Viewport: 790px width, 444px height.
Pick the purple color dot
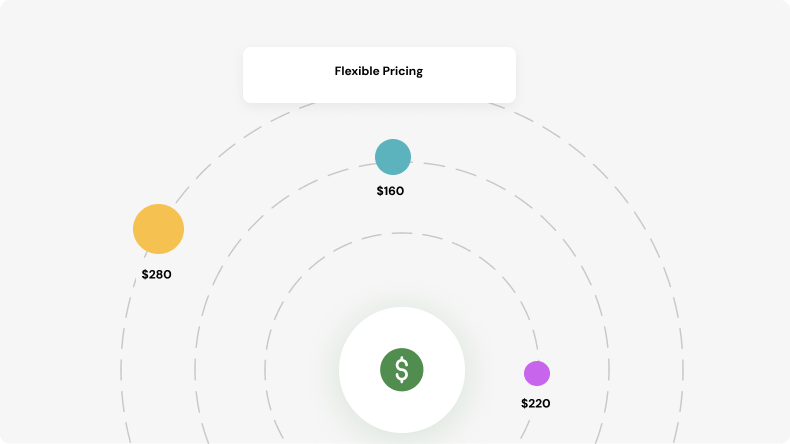tap(537, 373)
